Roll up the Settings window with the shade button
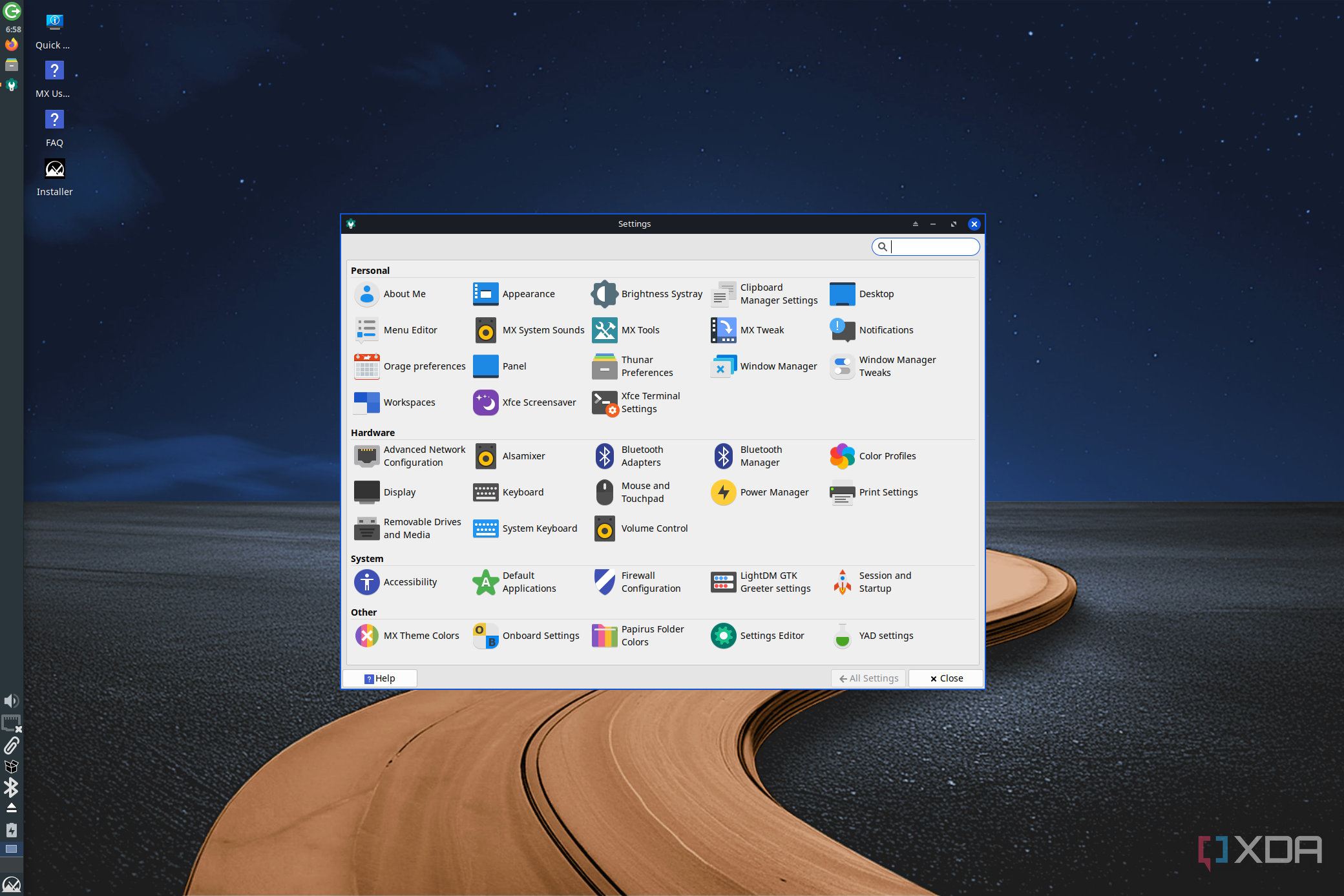The image size is (1344, 896). [915, 224]
